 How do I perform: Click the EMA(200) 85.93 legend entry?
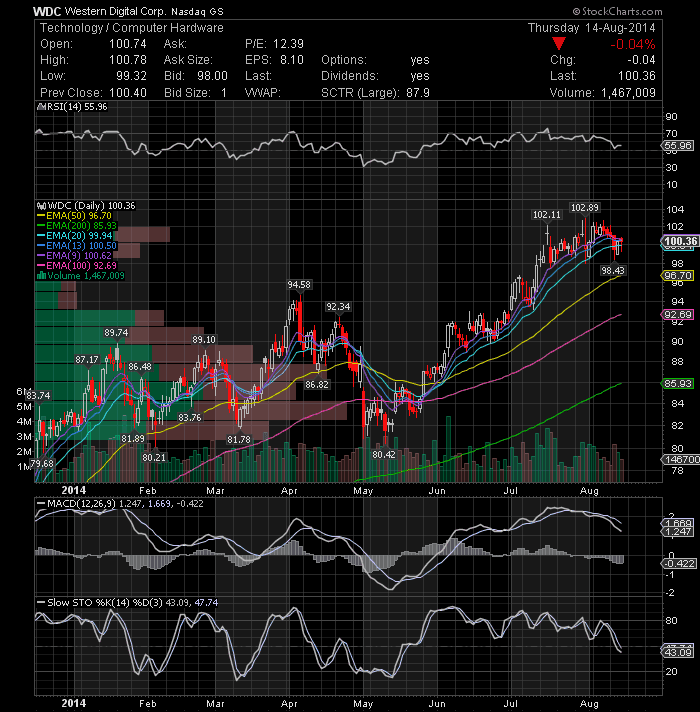[x=77, y=226]
